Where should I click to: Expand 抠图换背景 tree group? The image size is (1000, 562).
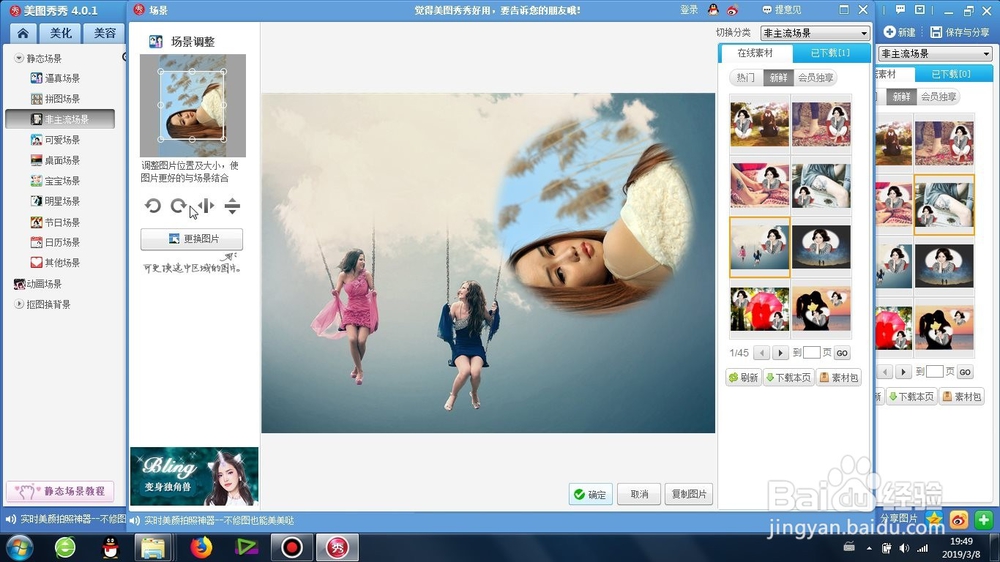pos(18,304)
